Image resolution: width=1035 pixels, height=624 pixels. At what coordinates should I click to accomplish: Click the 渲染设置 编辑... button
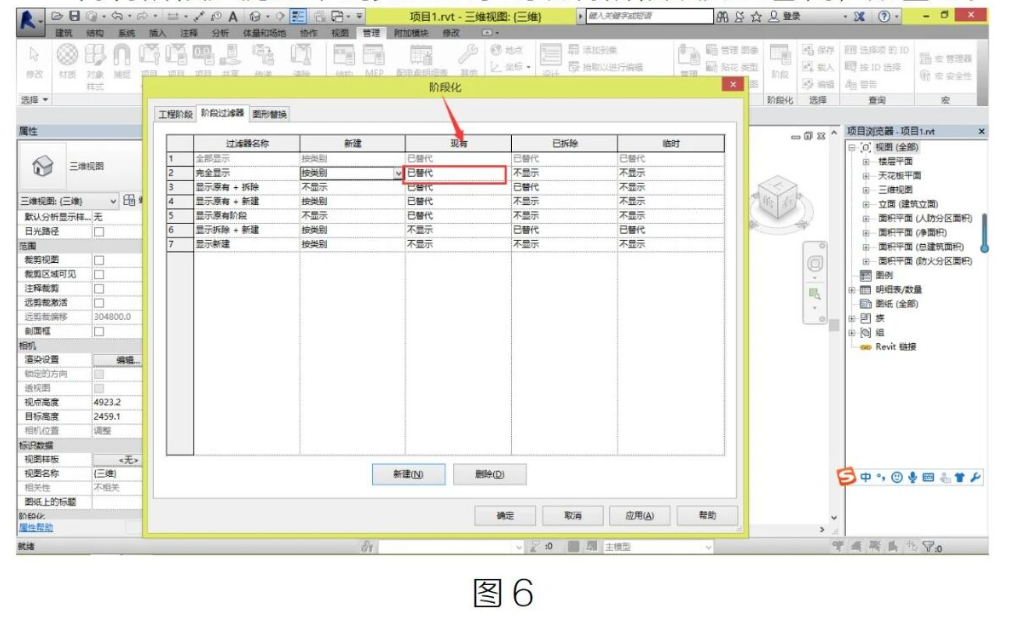(117, 361)
